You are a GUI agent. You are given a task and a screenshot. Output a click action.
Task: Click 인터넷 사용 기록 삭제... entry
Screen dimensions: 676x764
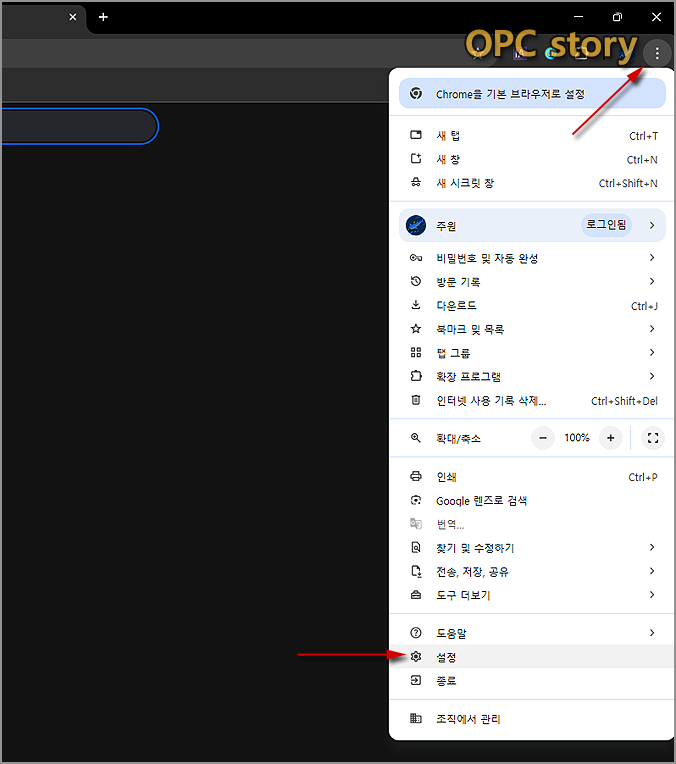[x=532, y=401]
